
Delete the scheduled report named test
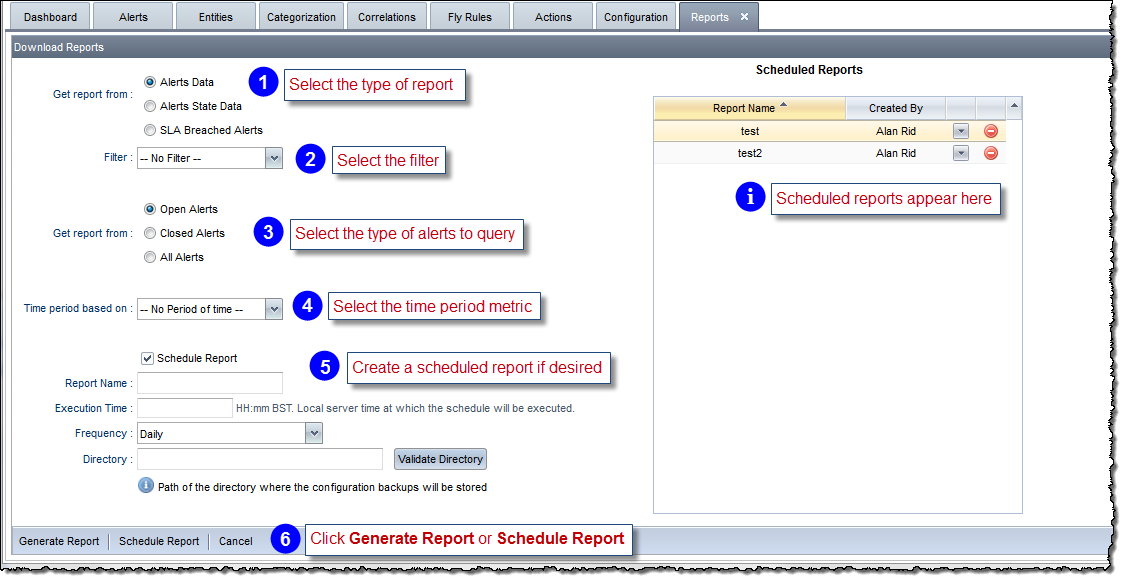991,131
